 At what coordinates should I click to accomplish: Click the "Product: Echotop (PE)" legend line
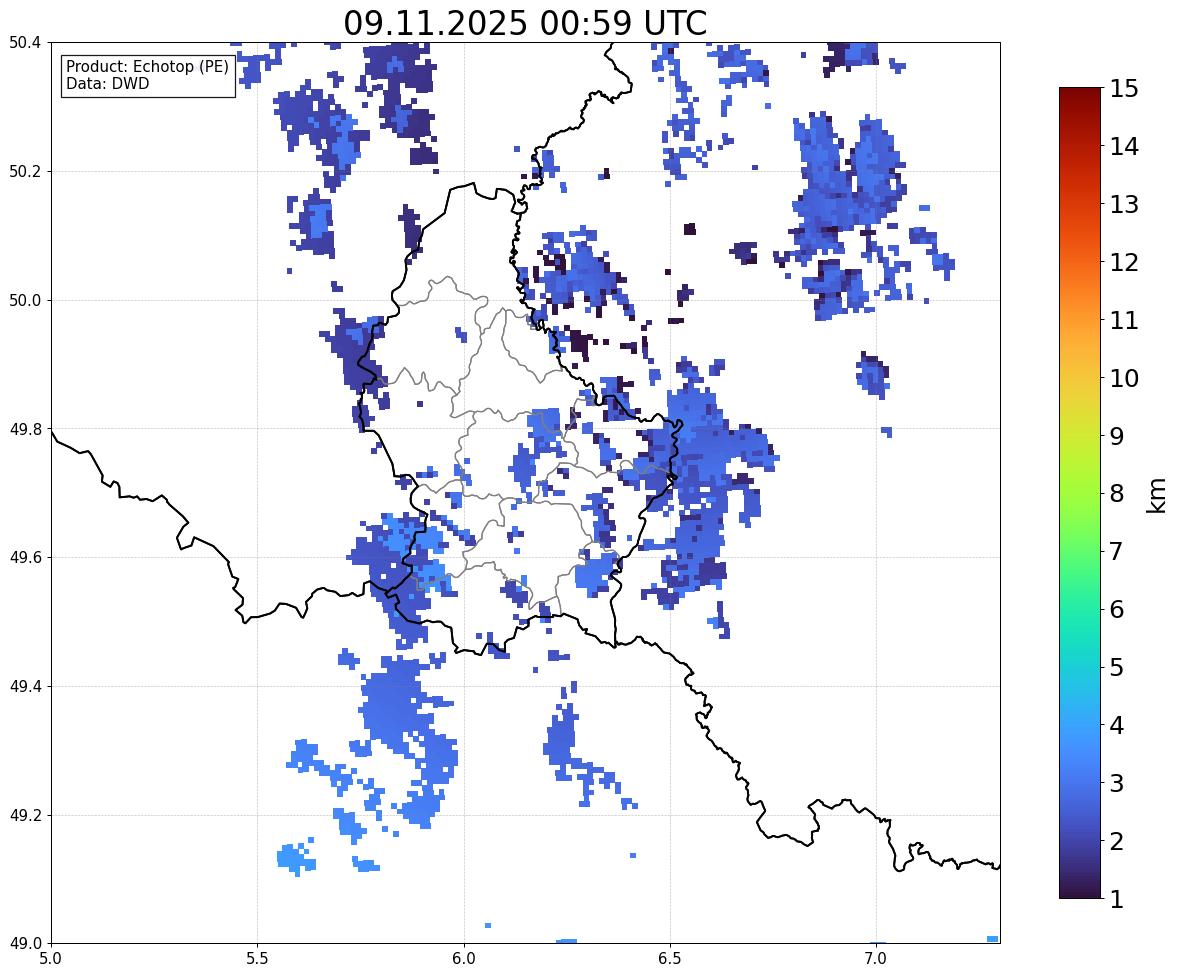click(147, 67)
